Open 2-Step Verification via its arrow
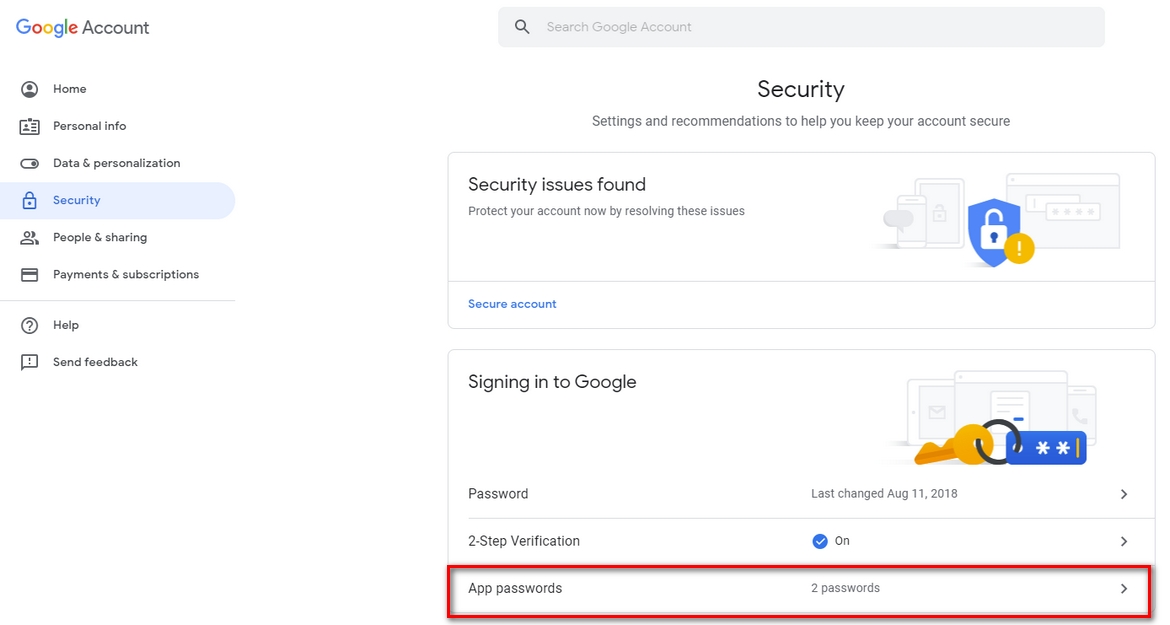 (1124, 541)
